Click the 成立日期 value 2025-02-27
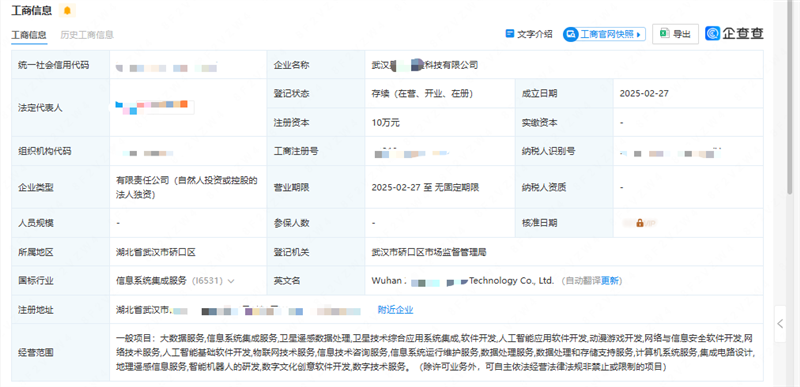Image resolution: width=800 pixels, height=387 pixels. pos(644,93)
